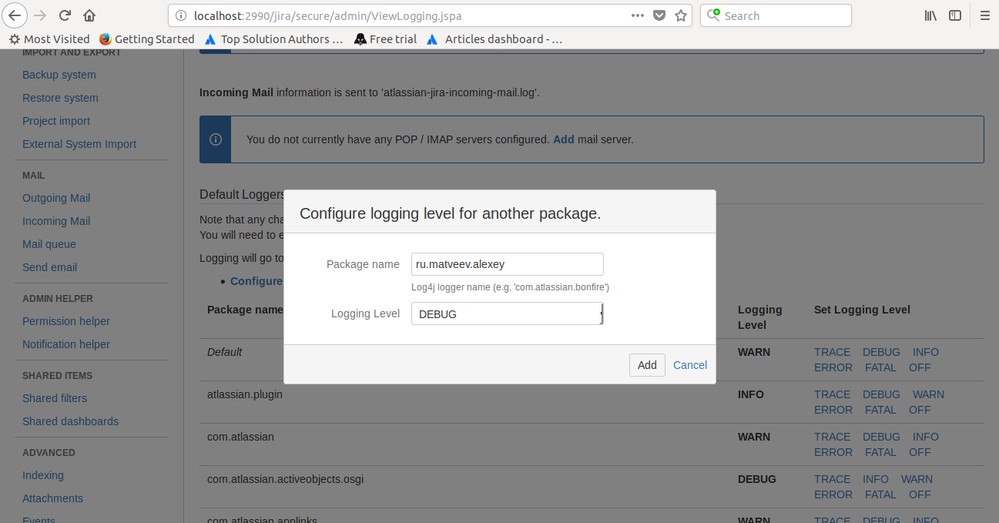Image resolution: width=999 pixels, height=523 pixels.
Task: Turn activeobjects.osgi logger OFF
Action: (x=919, y=495)
